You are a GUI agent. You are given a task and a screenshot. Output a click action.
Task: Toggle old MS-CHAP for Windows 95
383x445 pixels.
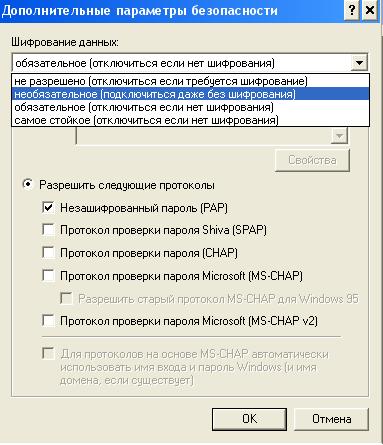tap(66, 299)
